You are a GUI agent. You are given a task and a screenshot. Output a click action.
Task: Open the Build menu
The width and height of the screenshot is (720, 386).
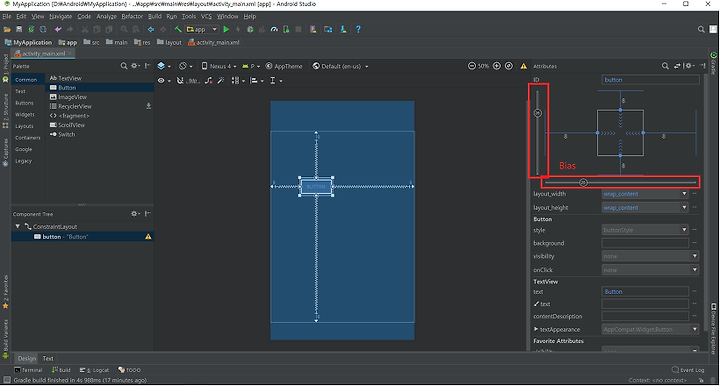coord(154,17)
